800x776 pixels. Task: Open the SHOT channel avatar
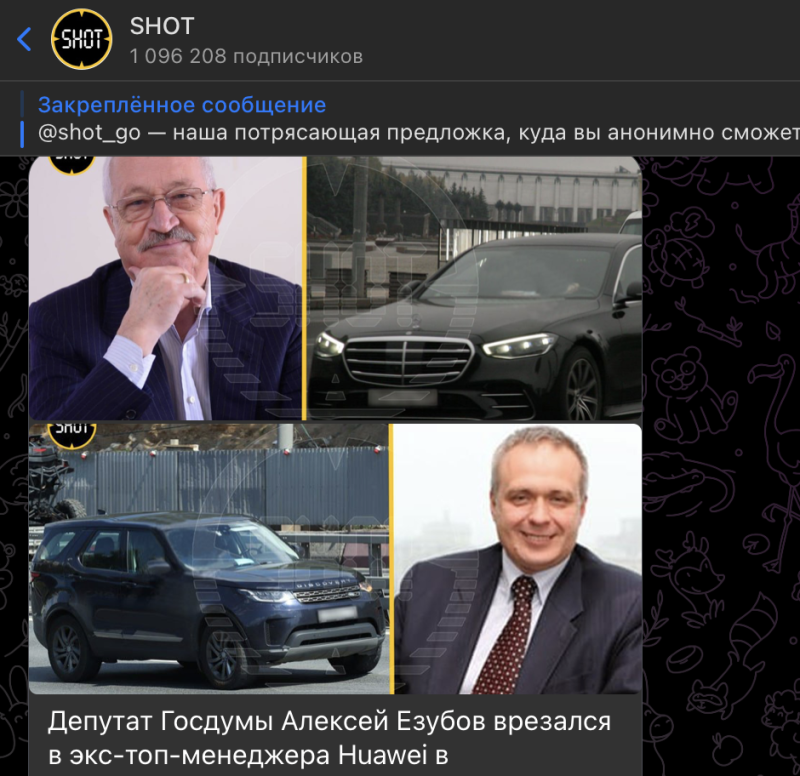82,39
